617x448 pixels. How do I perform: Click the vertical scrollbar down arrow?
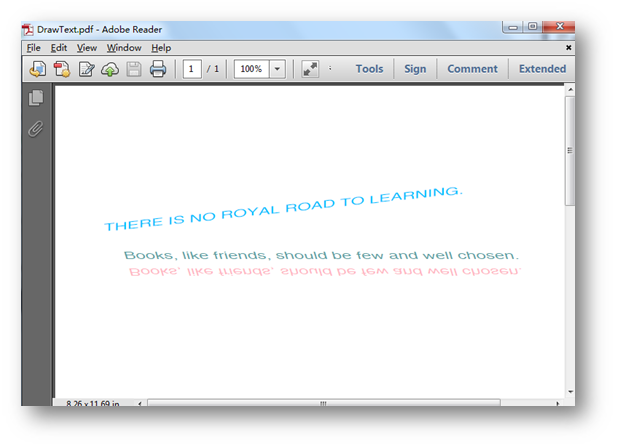[570, 392]
